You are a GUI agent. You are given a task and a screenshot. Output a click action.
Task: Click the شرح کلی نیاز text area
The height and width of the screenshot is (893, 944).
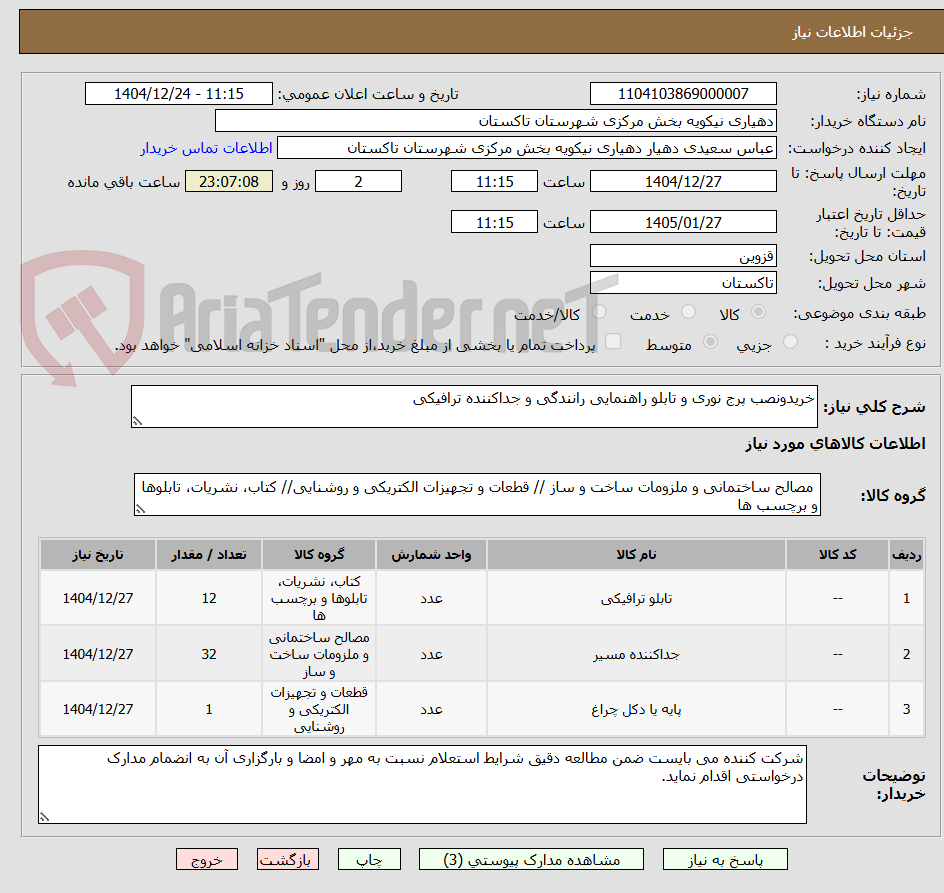[x=474, y=406]
